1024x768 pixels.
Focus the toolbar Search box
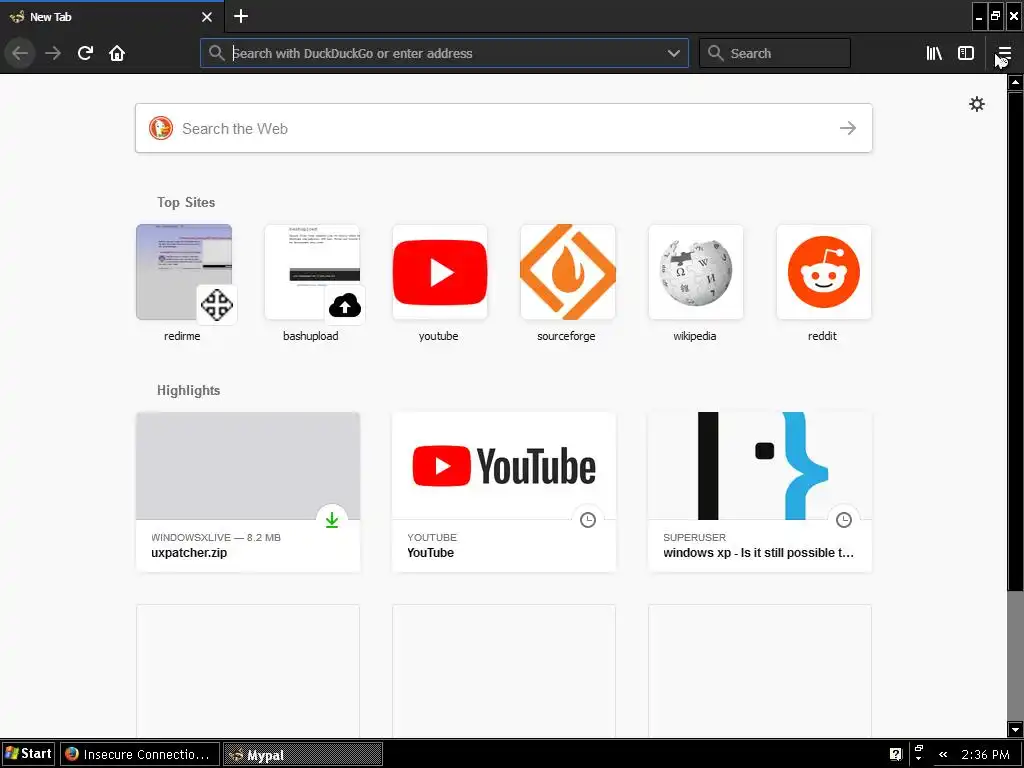pyautogui.click(x=775, y=53)
